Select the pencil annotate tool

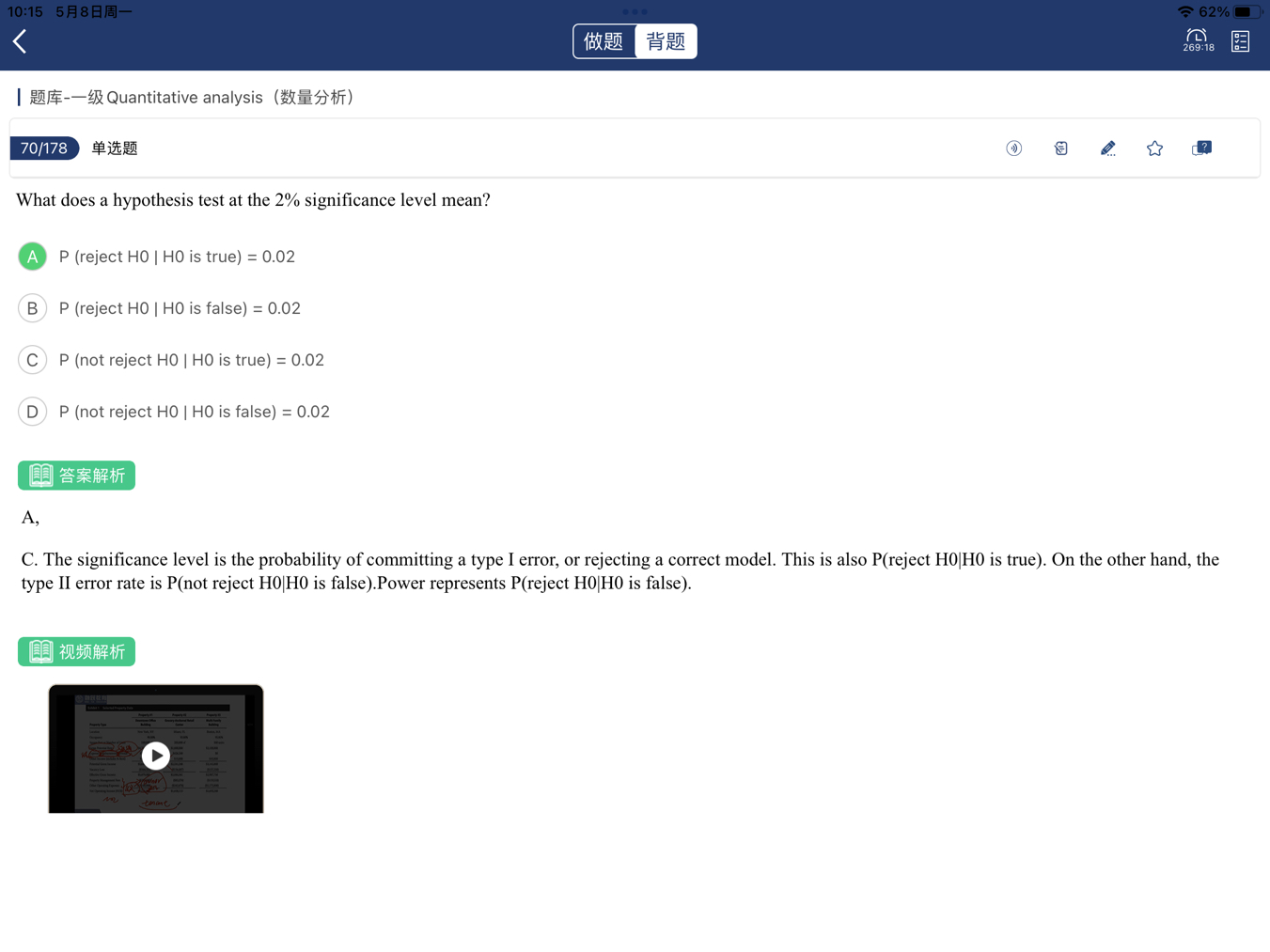1107,148
